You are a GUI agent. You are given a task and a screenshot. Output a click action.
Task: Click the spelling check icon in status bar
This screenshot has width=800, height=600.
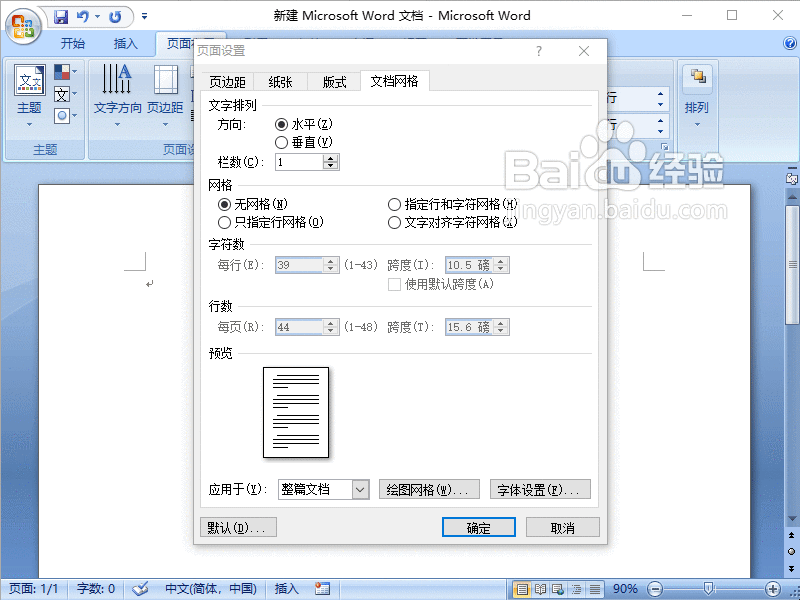[141, 588]
